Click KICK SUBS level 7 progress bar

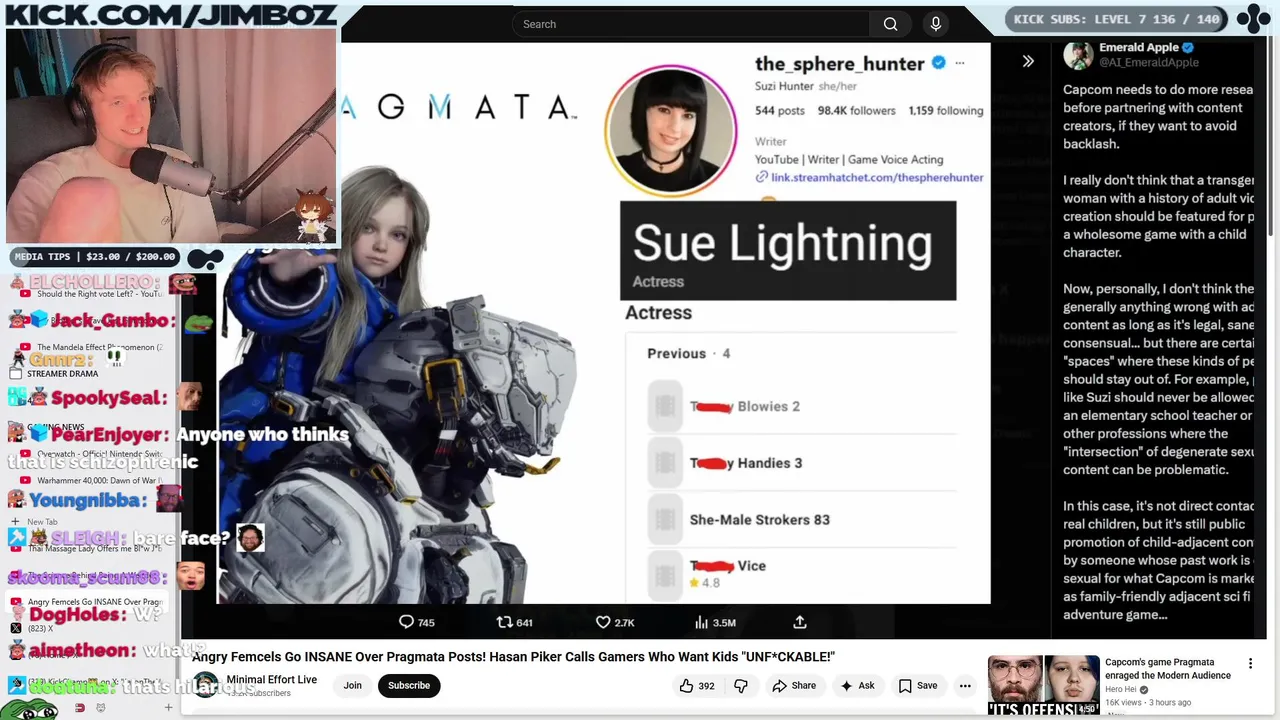pos(1116,19)
